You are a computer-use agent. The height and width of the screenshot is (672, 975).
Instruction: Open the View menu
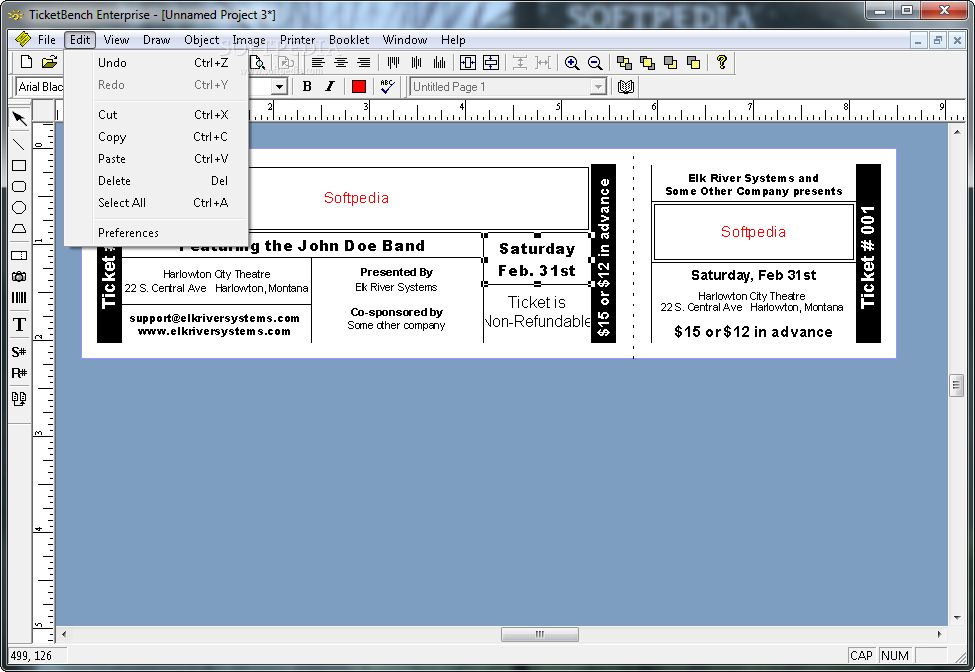pos(116,40)
